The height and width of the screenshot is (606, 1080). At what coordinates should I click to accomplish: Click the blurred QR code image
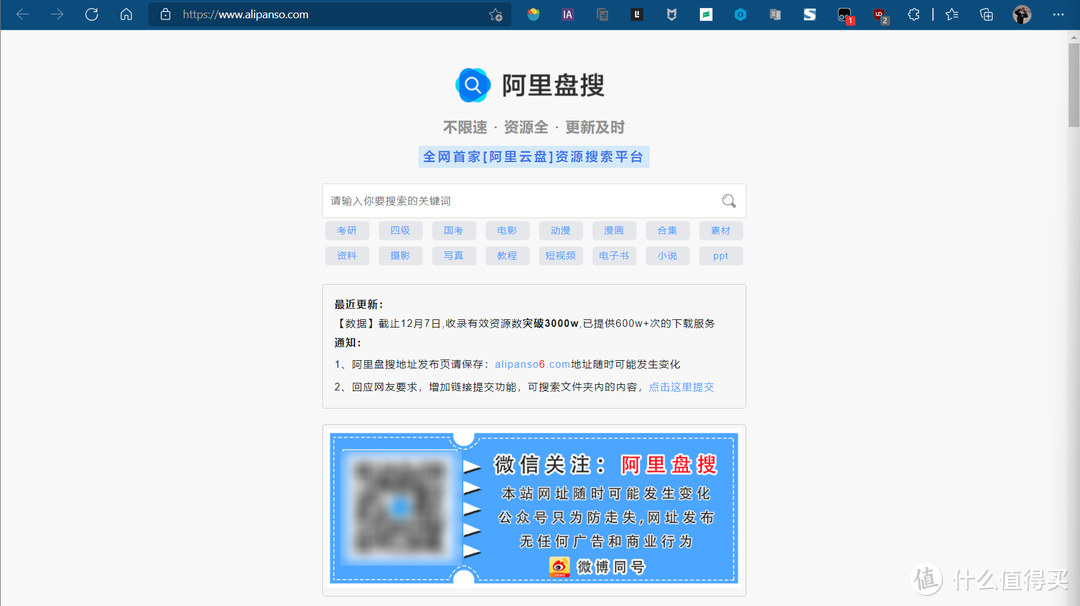(399, 508)
